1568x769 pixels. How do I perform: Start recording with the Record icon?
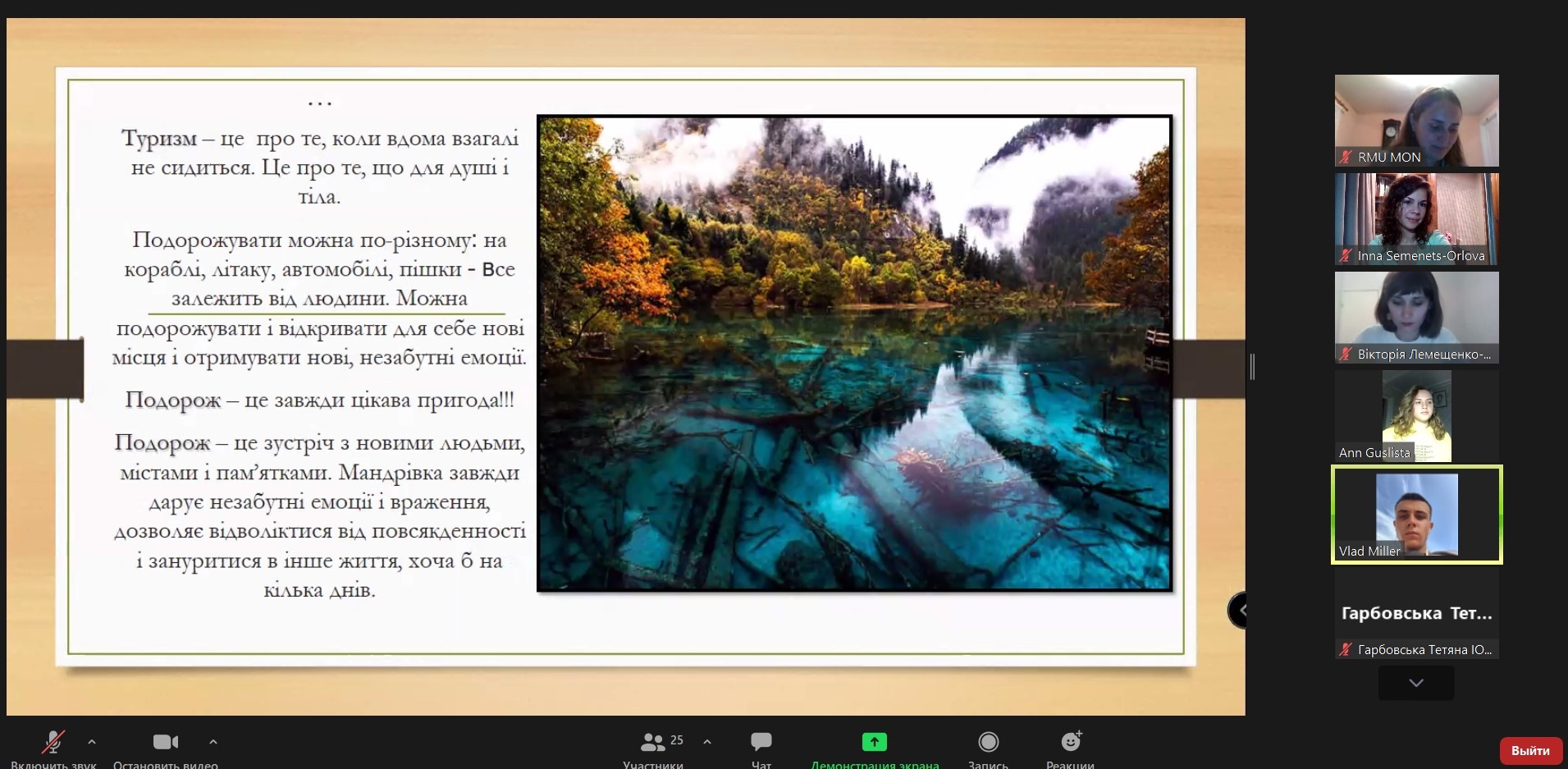pos(988,742)
